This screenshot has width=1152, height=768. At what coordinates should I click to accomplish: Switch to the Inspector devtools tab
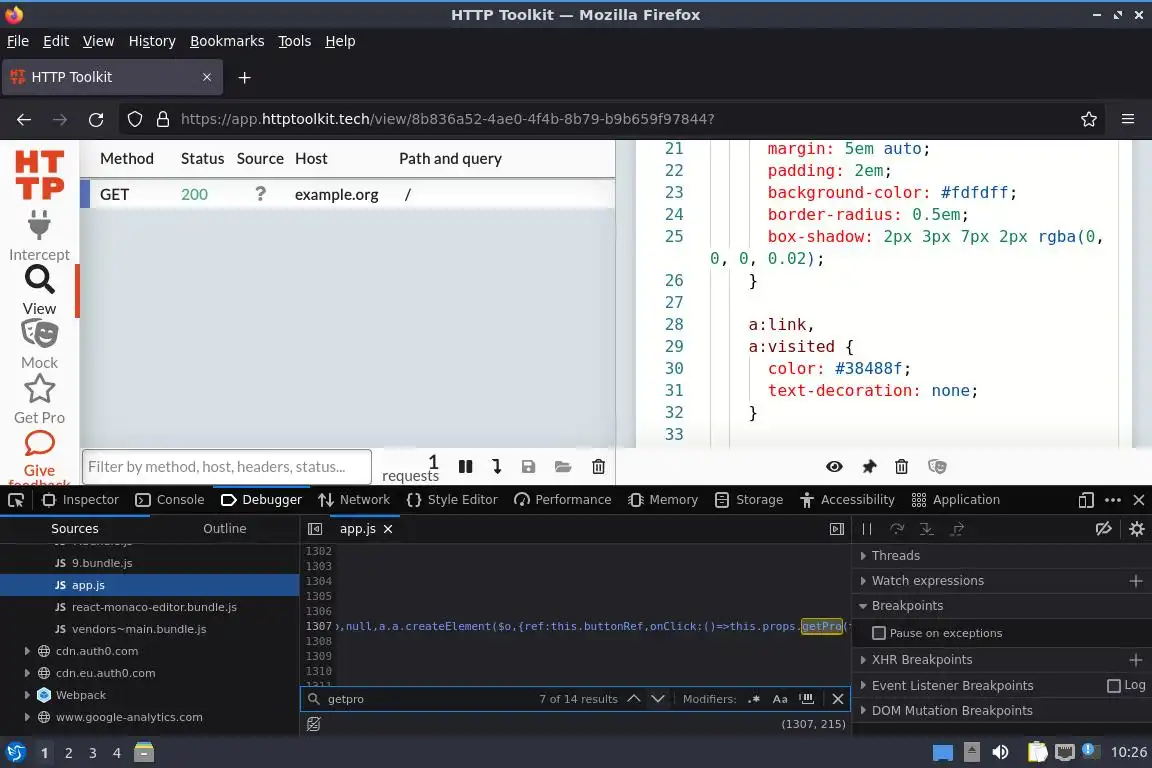tap(80, 500)
